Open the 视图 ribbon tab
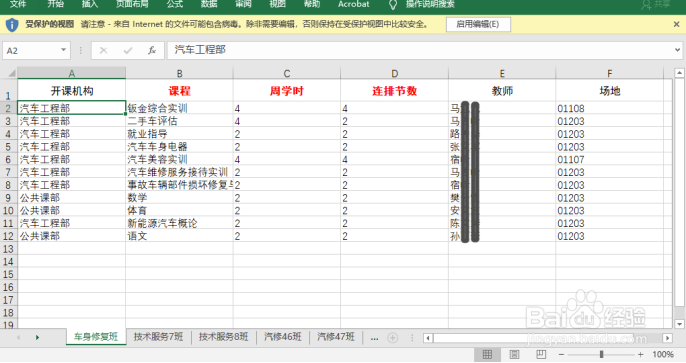The width and height of the screenshot is (686, 363). click(277, 4)
